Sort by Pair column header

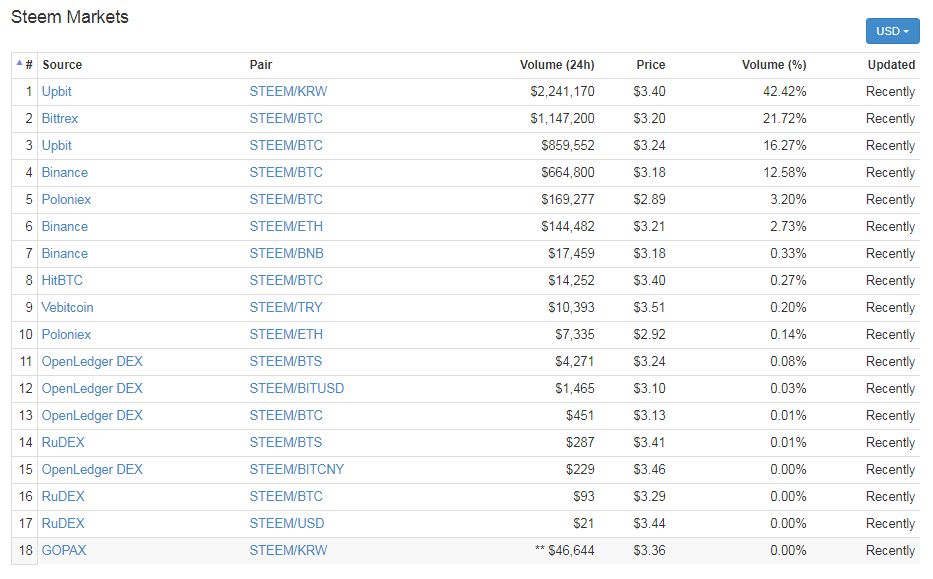261,65
